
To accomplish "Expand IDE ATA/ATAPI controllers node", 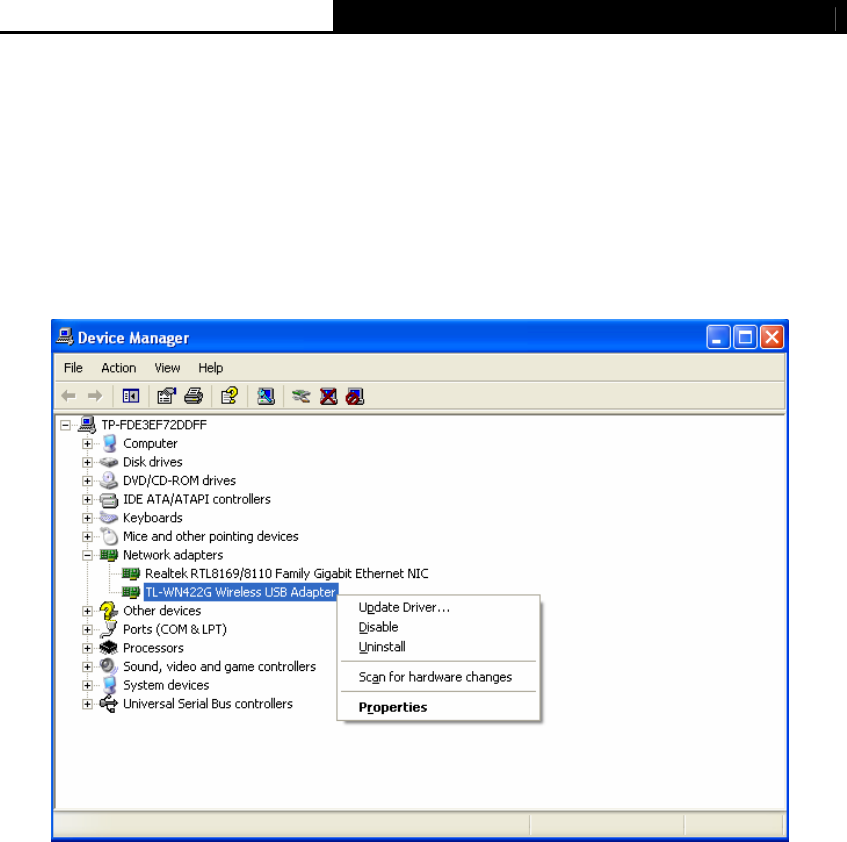I will [x=87, y=500].
